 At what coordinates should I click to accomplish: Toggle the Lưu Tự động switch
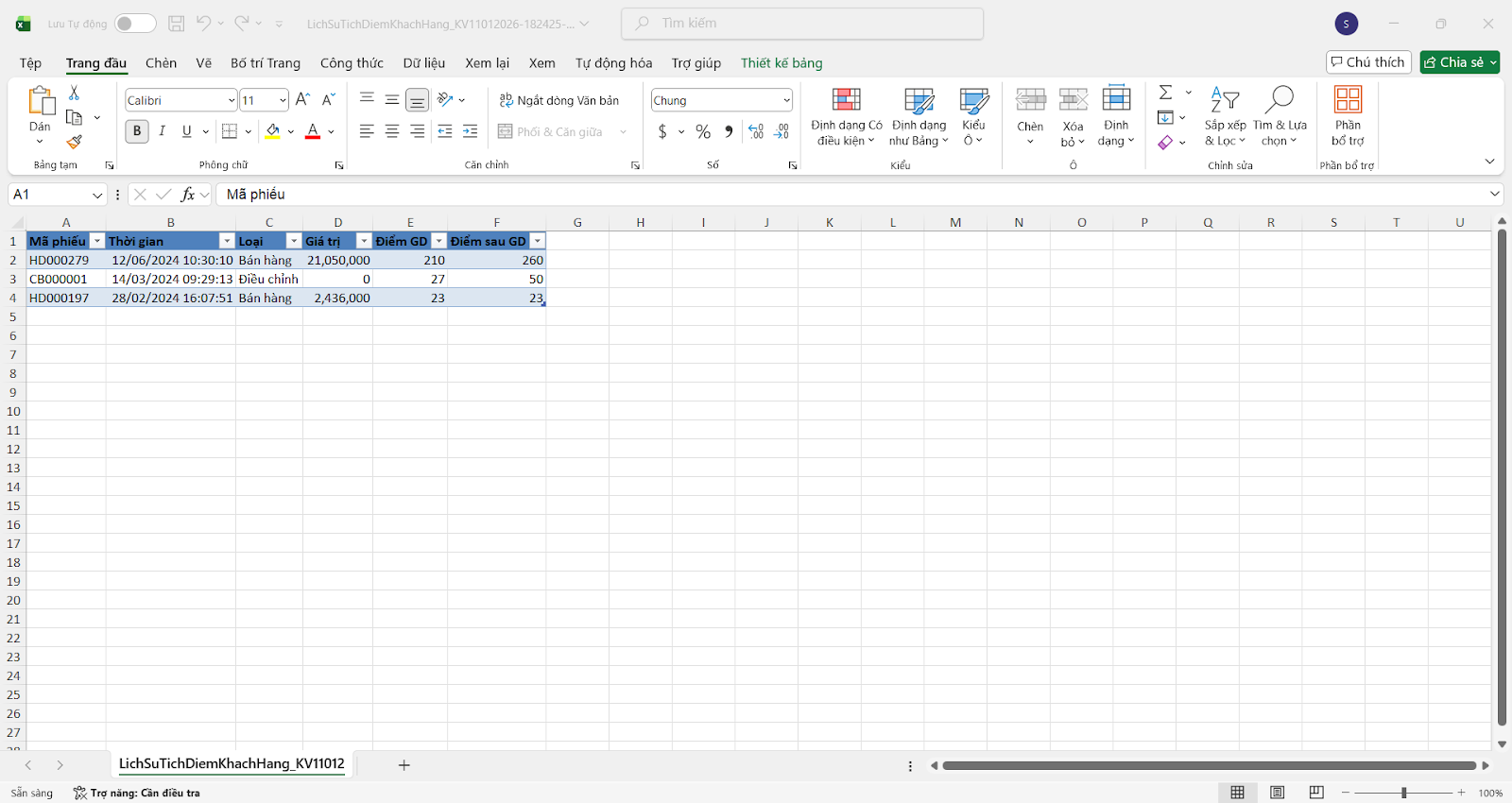[135, 24]
